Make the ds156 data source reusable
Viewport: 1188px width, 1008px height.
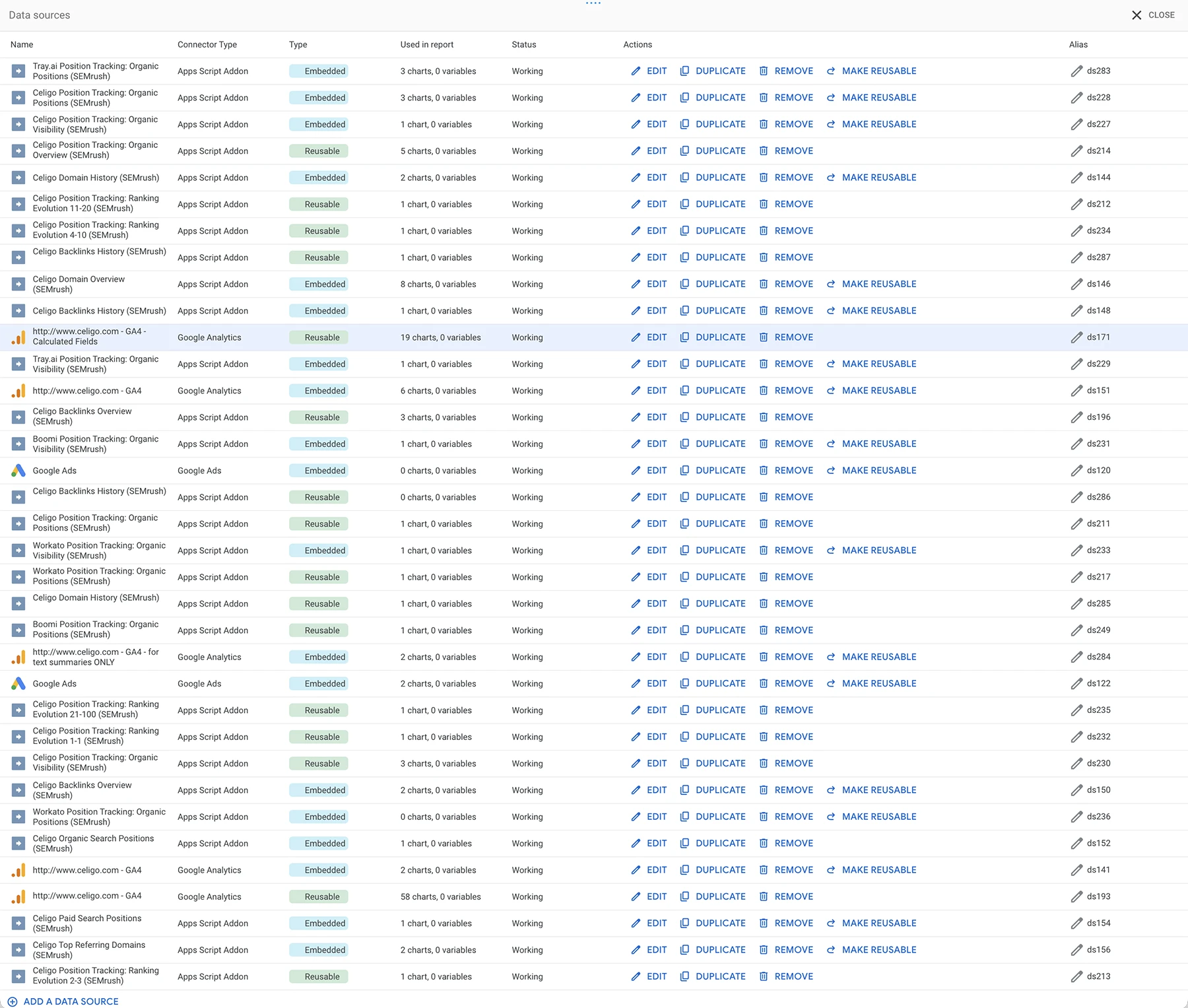(871, 950)
